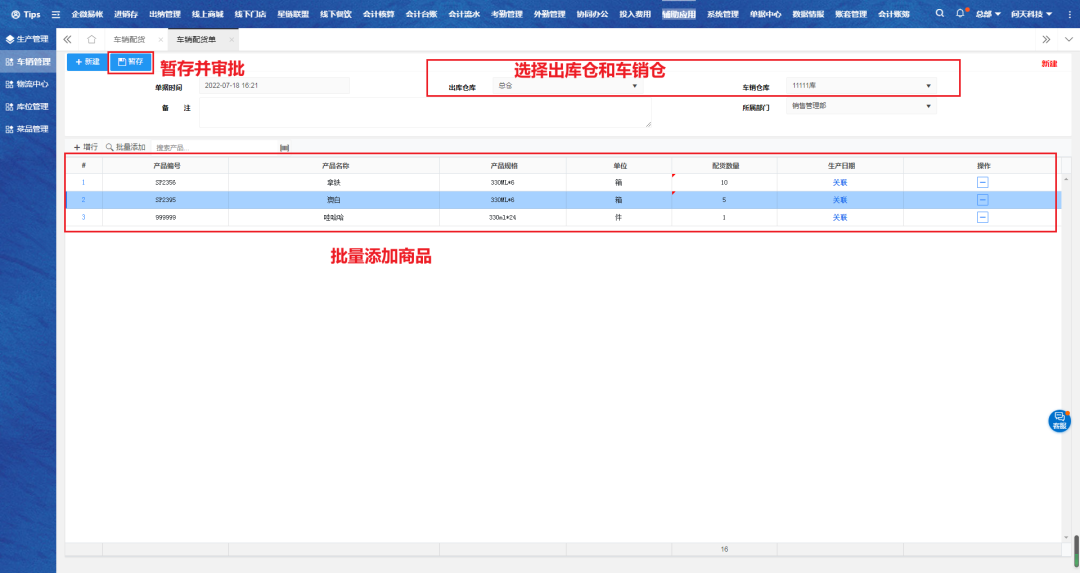The image size is (1080, 573).
Task: Click the home icon tab
Action: pyautogui.click(x=91, y=39)
